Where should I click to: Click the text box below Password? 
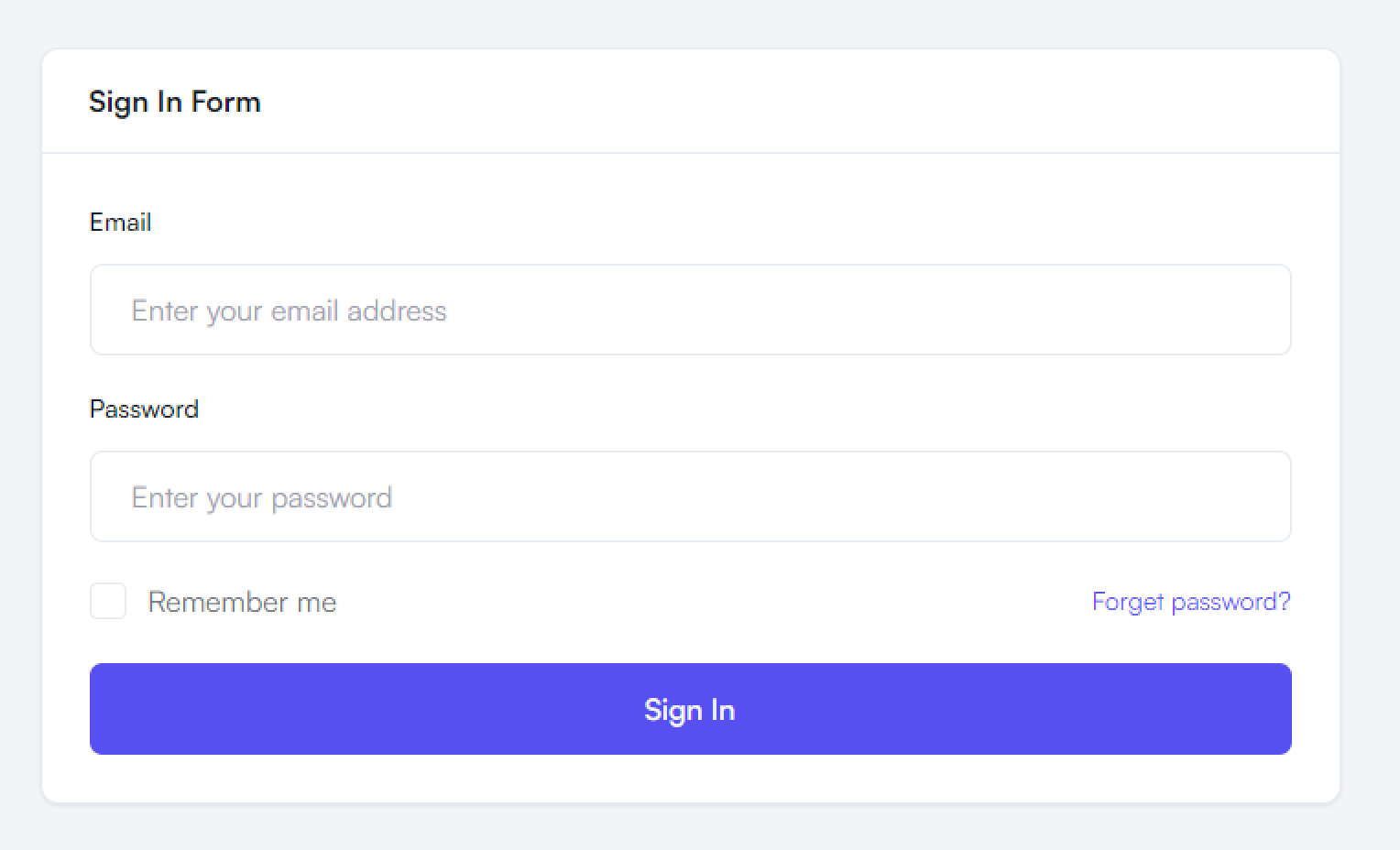[690, 497]
